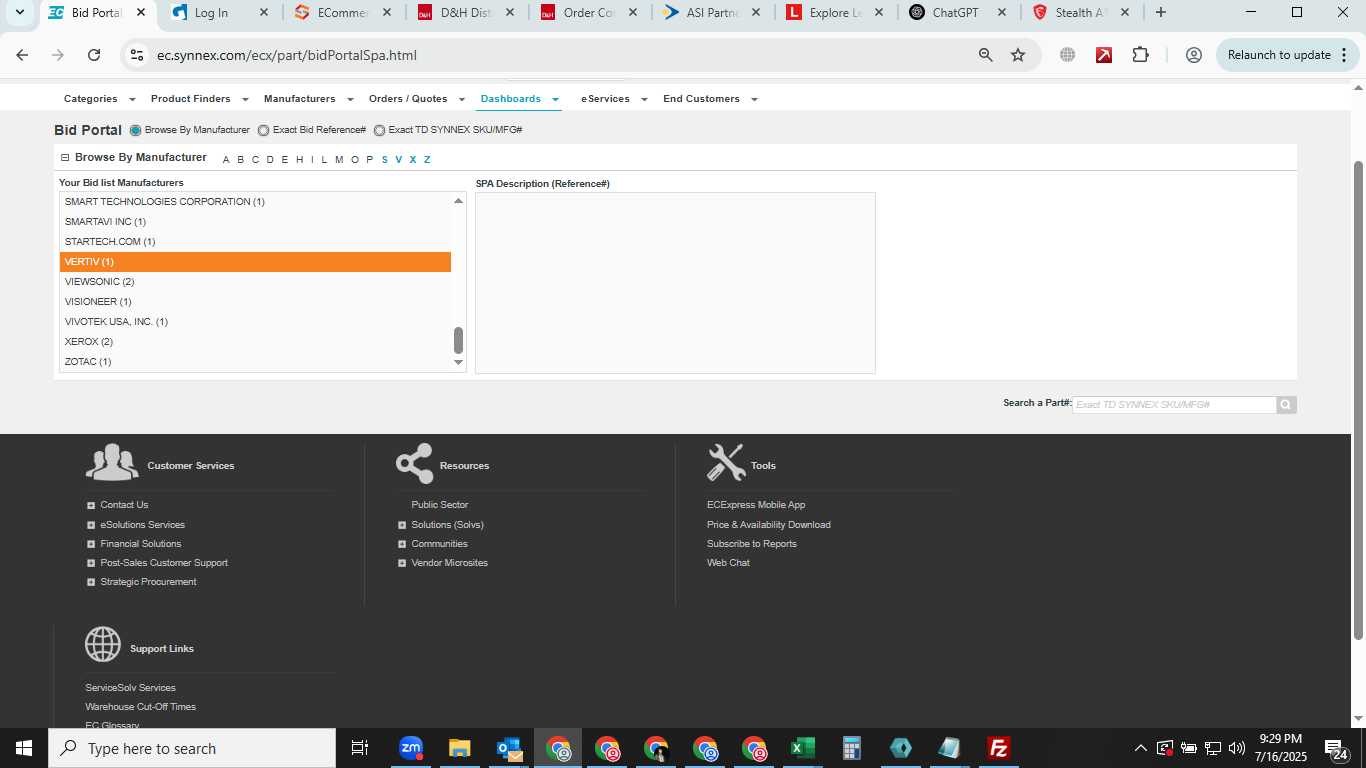Open Zoom app from taskbar
This screenshot has height=768, width=1366.
pos(410,748)
